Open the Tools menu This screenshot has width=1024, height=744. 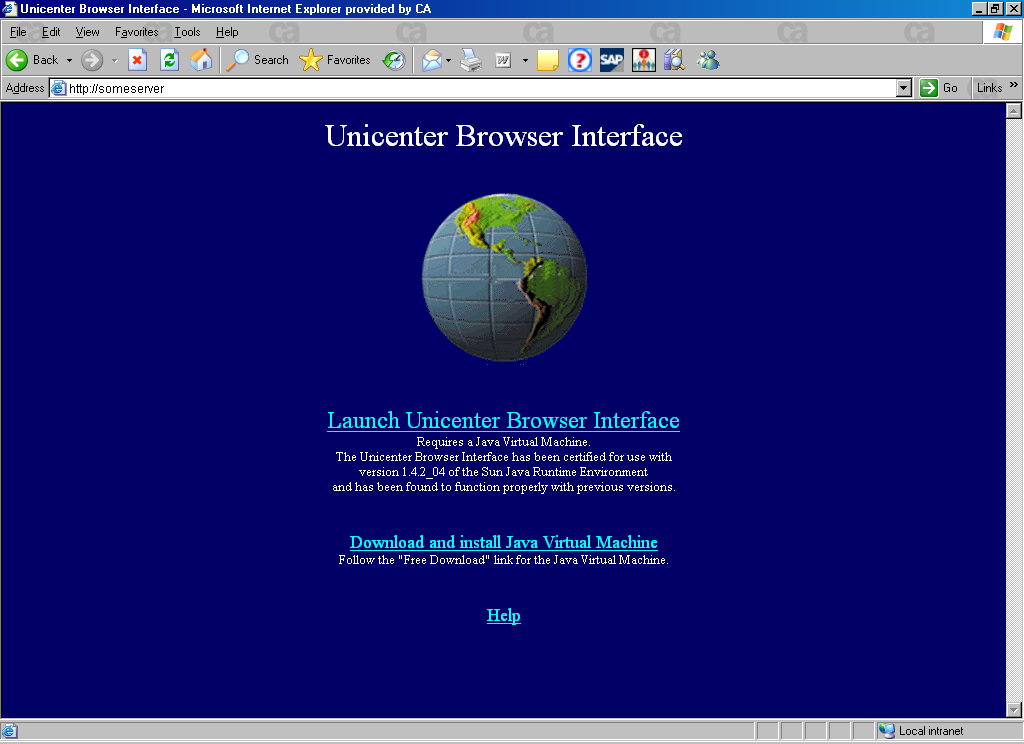click(x=187, y=32)
